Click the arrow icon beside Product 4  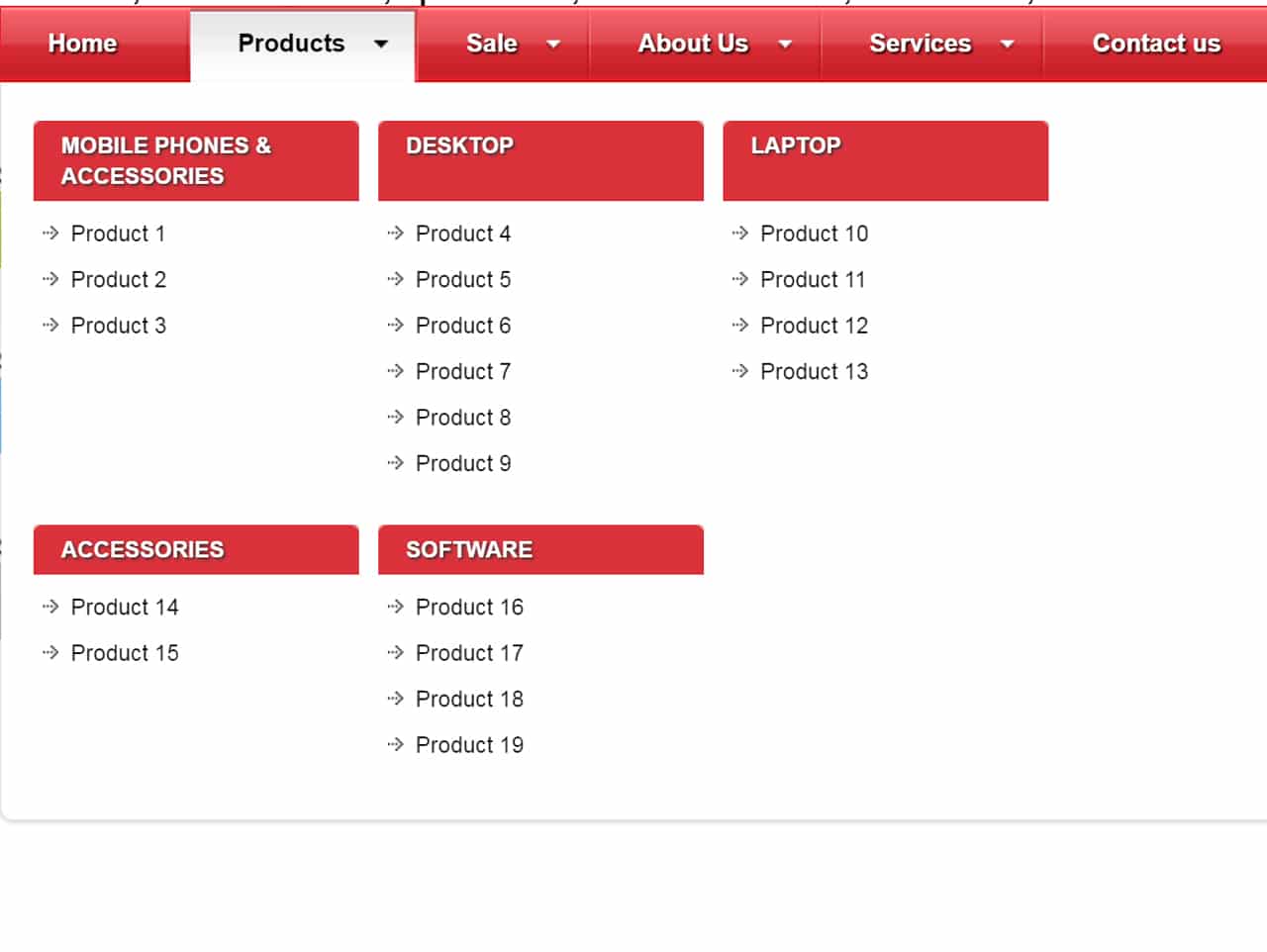(x=395, y=234)
